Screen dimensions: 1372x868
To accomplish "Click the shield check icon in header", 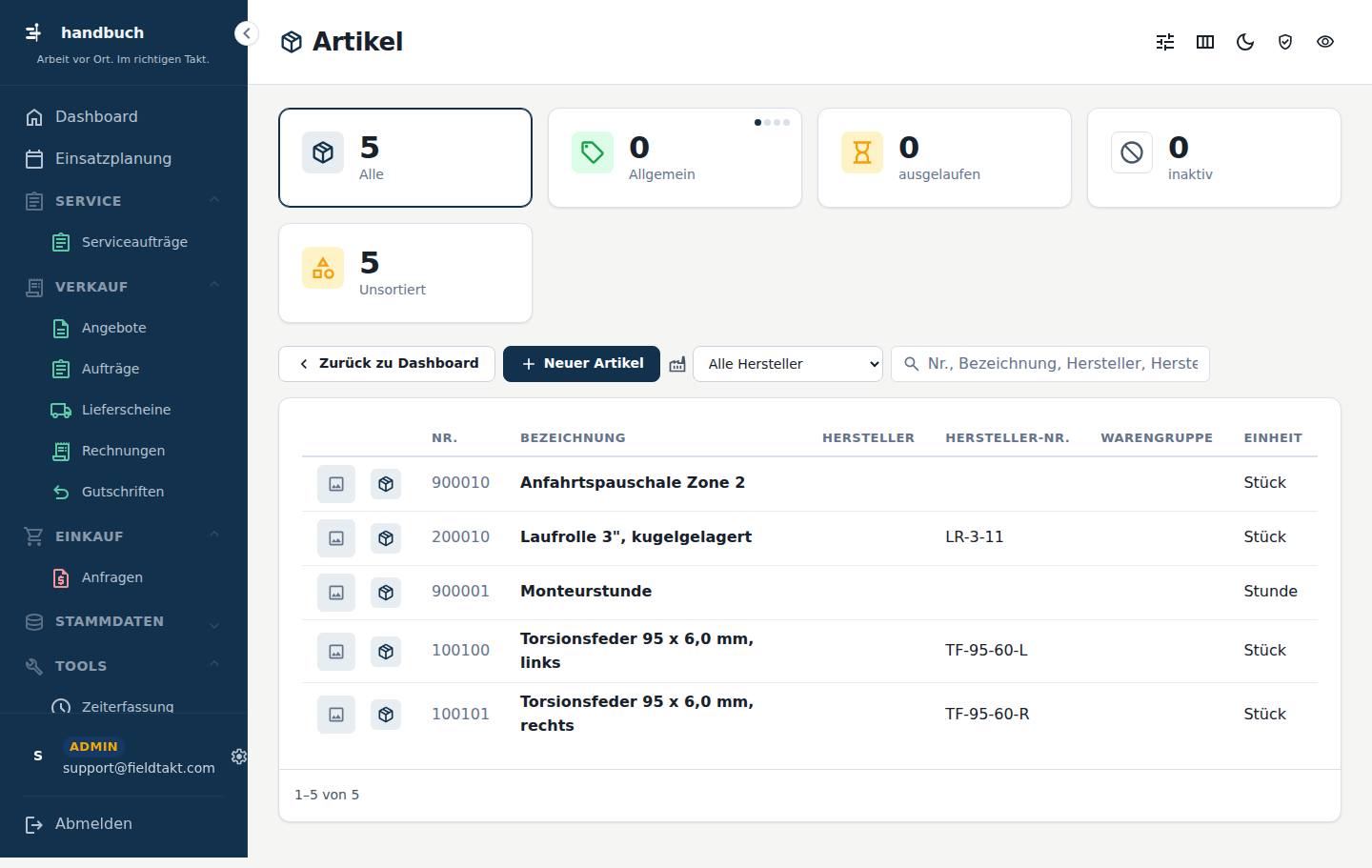I will pos(1285,42).
